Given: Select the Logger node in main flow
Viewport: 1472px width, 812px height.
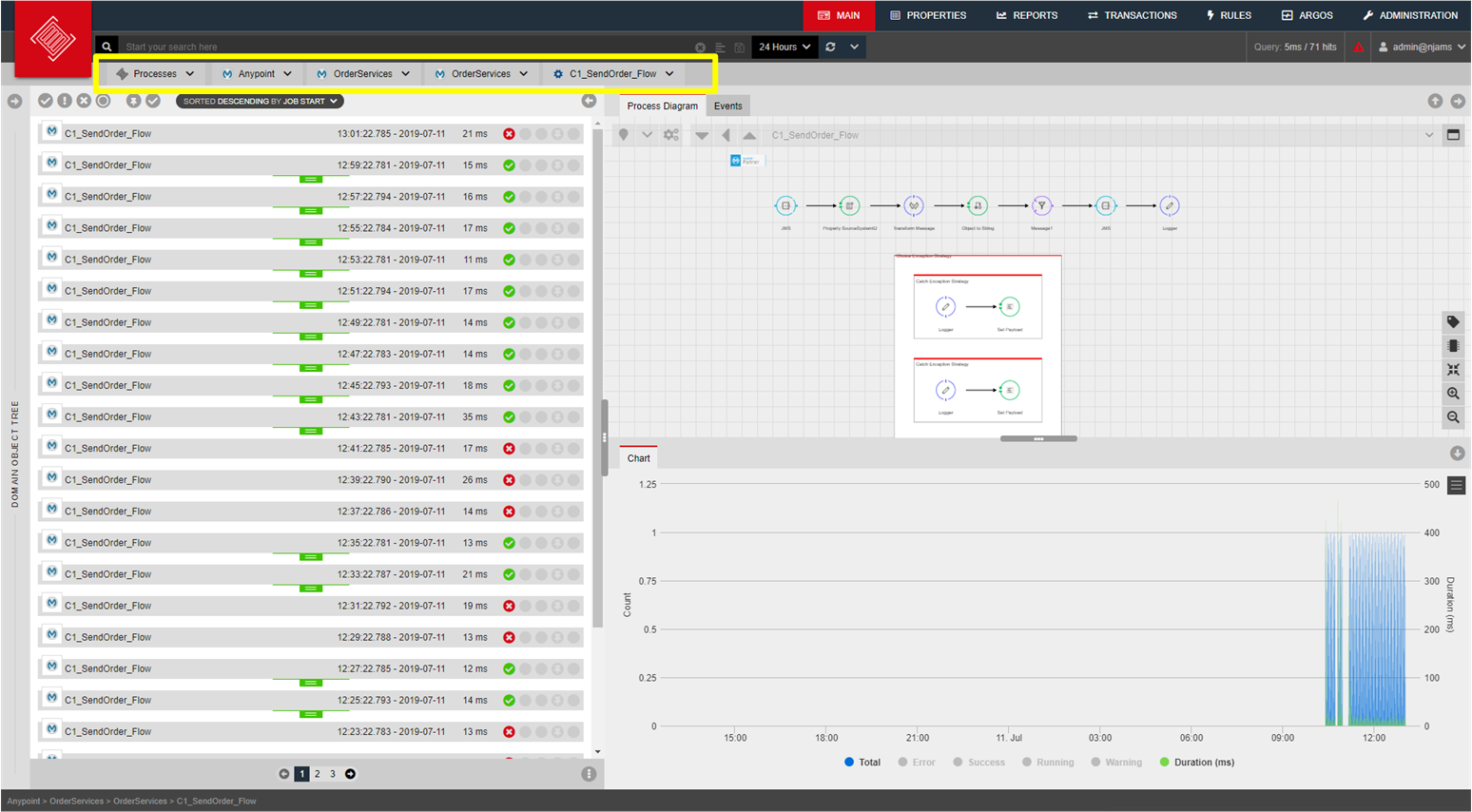Looking at the screenshot, I should [x=1170, y=205].
